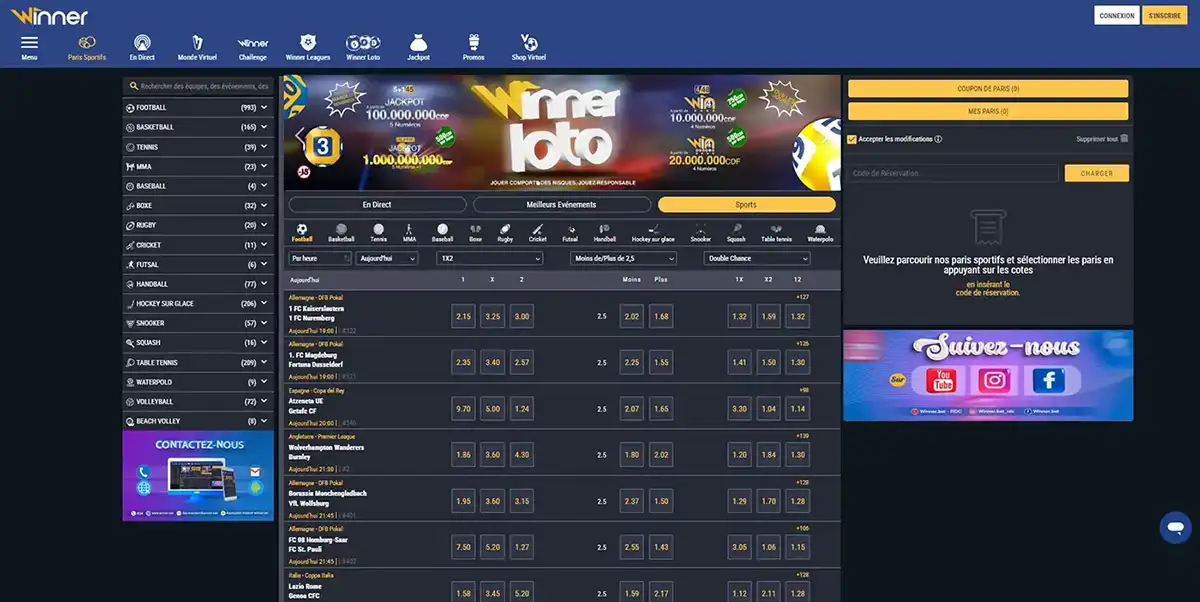Expand SNOOKER category in sidebar
This screenshot has height=602, width=1200.
point(198,323)
